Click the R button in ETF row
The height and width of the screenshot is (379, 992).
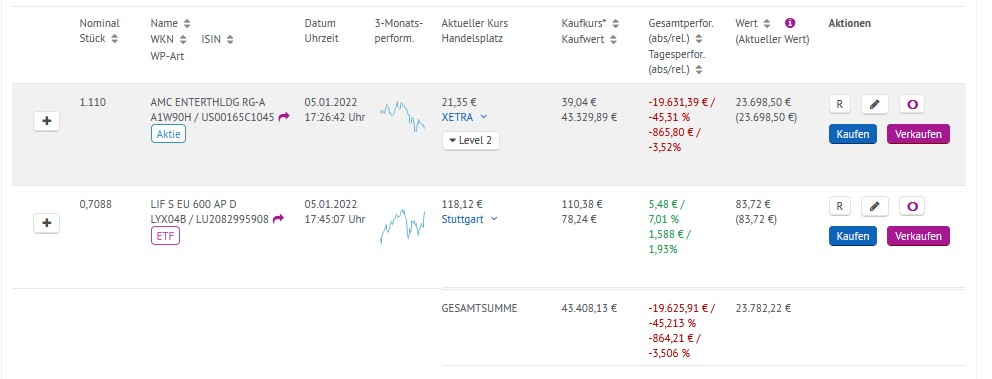pos(840,206)
